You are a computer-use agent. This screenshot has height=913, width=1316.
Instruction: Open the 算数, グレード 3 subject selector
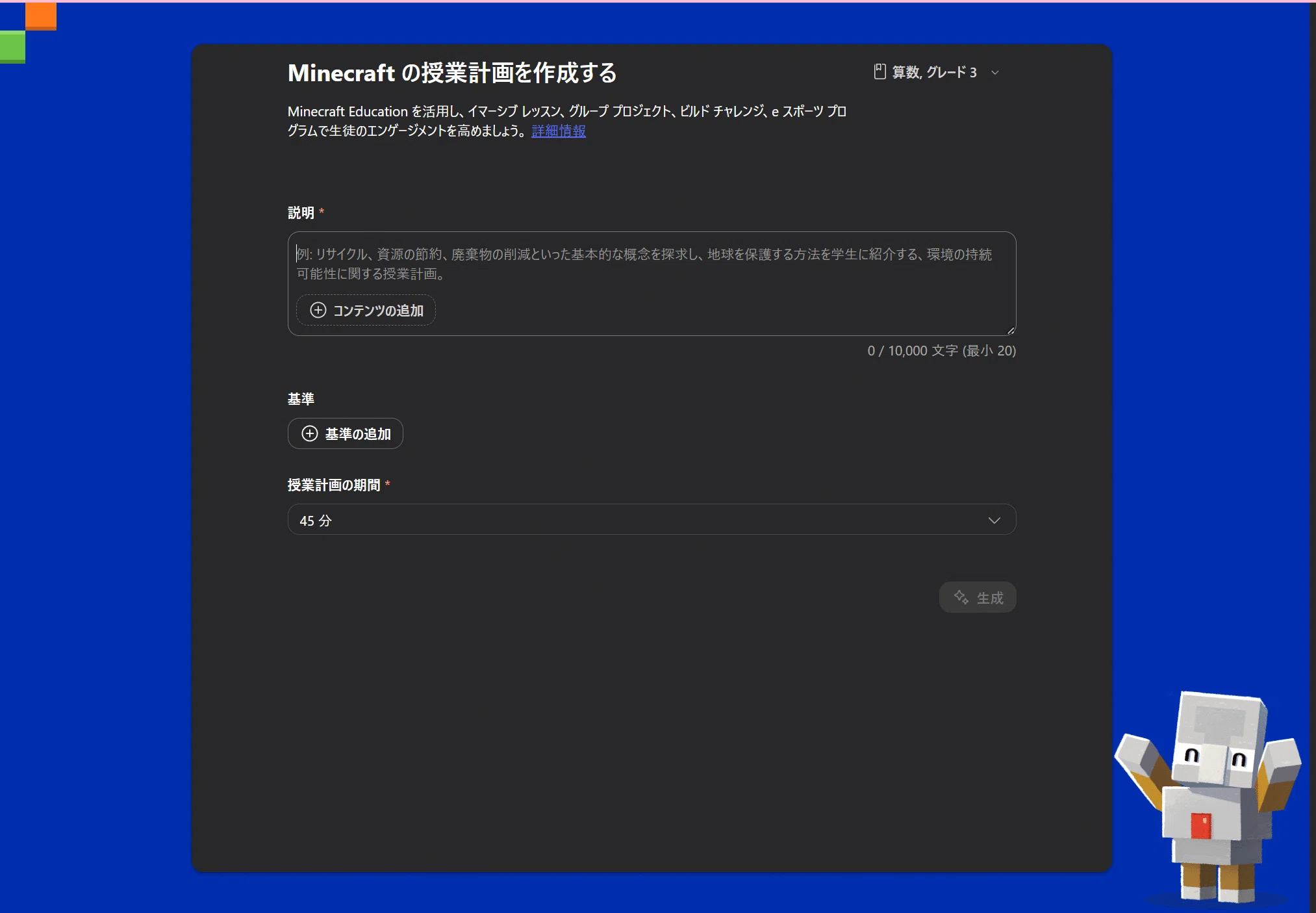click(x=936, y=72)
